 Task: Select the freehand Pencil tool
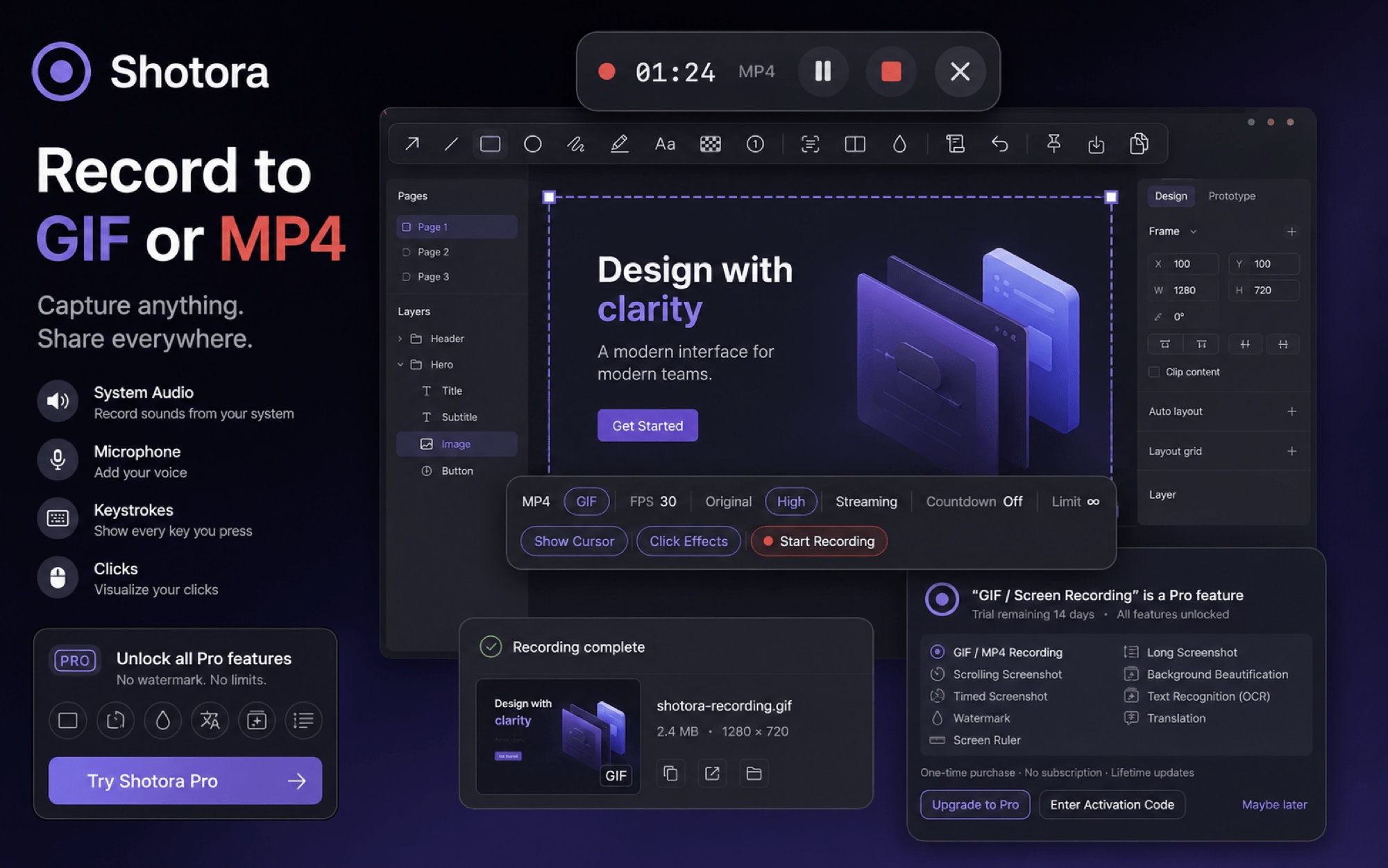pyautogui.click(x=575, y=144)
